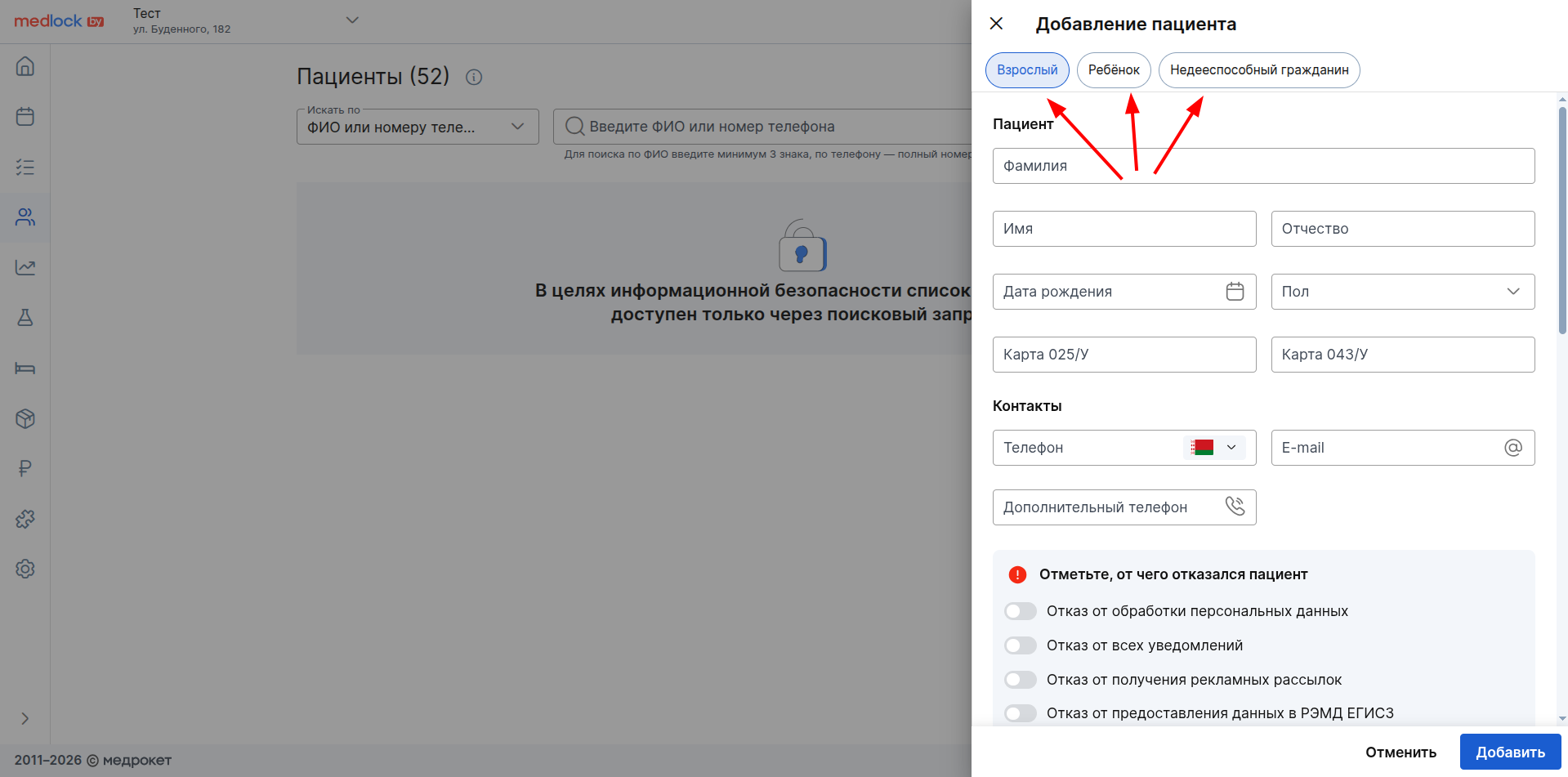
Task: Expand the sidebar with bottom chevron
Action: (x=25, y=718)
